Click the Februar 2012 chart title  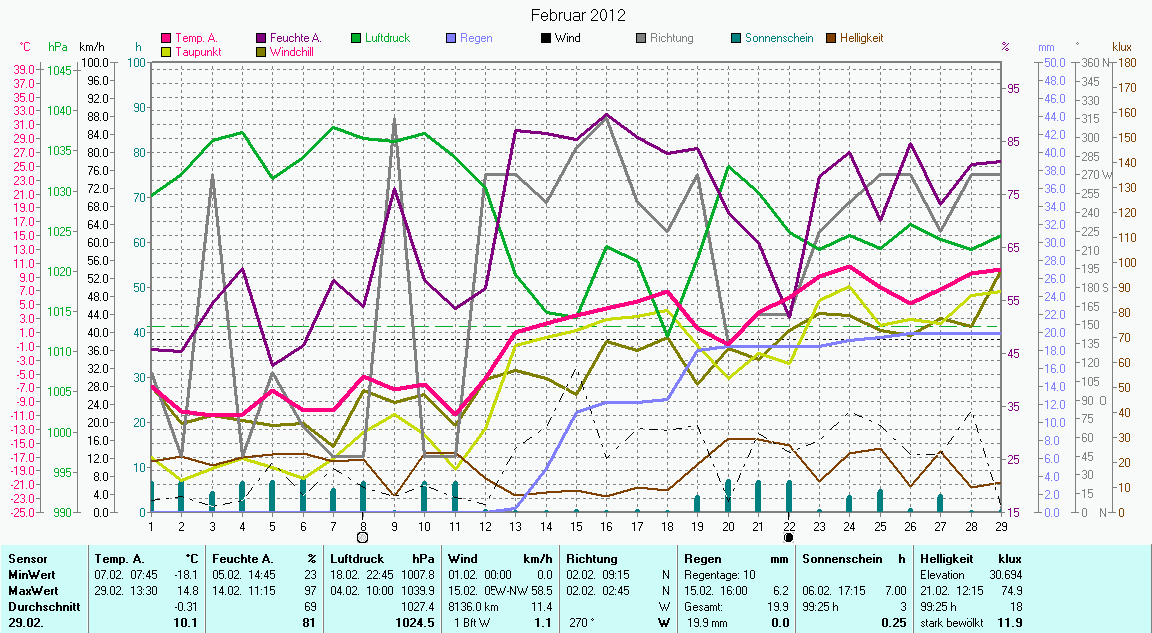coord(576,15)
